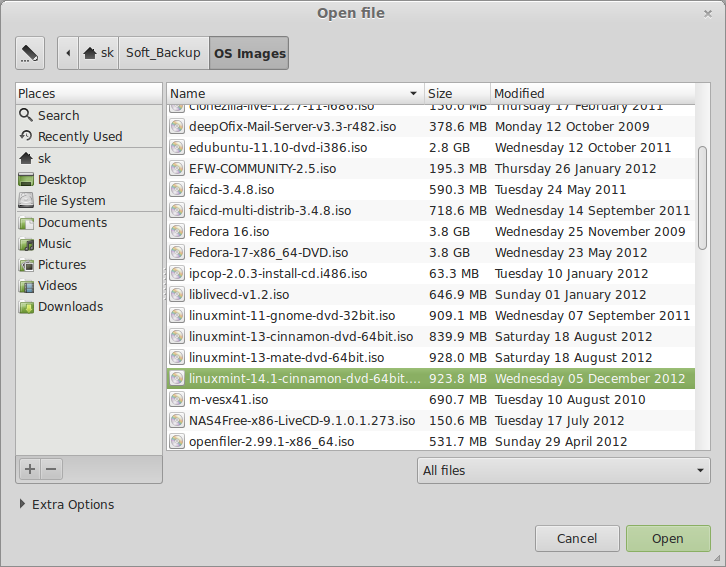Select the ipcop-2.0.3 iso disc icon
The width and height of the screenshot is (726, 567).
click(x=176, y=274)
